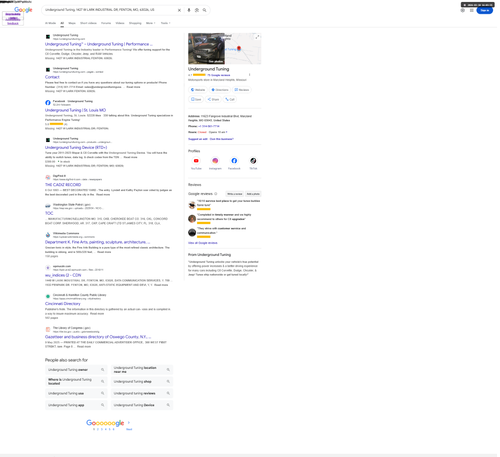Open Gazetteer and business directory result

pos(98,337)
